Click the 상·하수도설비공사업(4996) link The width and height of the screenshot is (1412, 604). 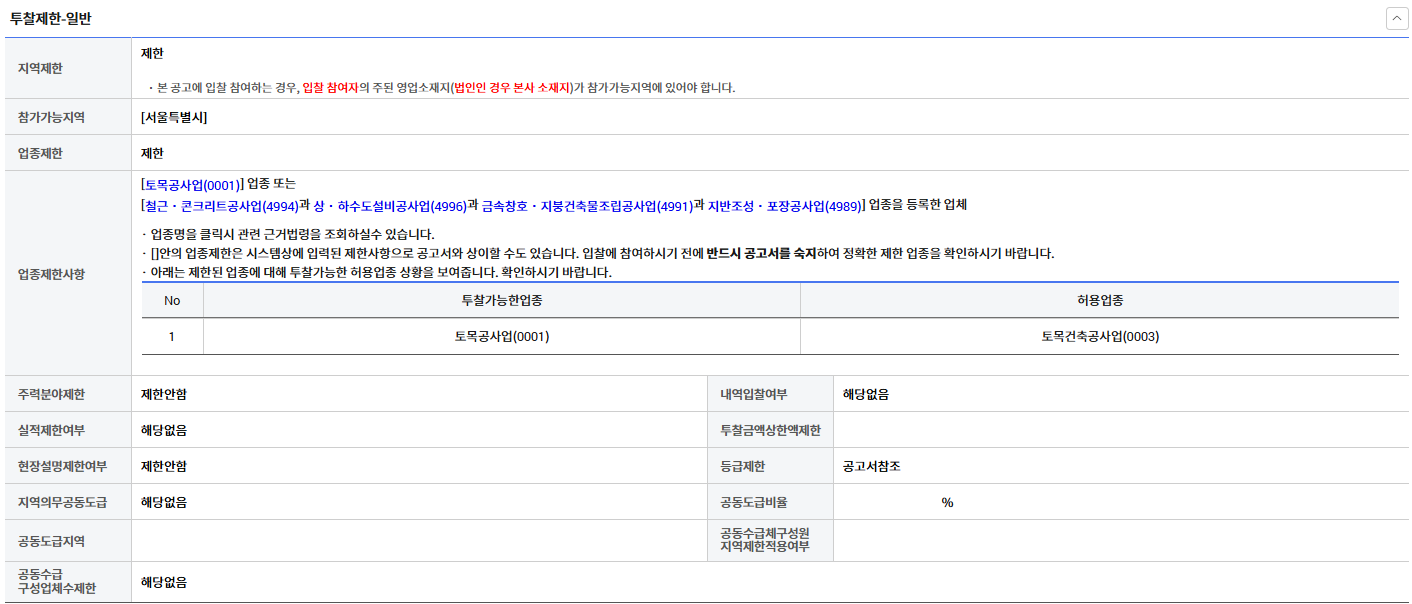tap(389, 205)
